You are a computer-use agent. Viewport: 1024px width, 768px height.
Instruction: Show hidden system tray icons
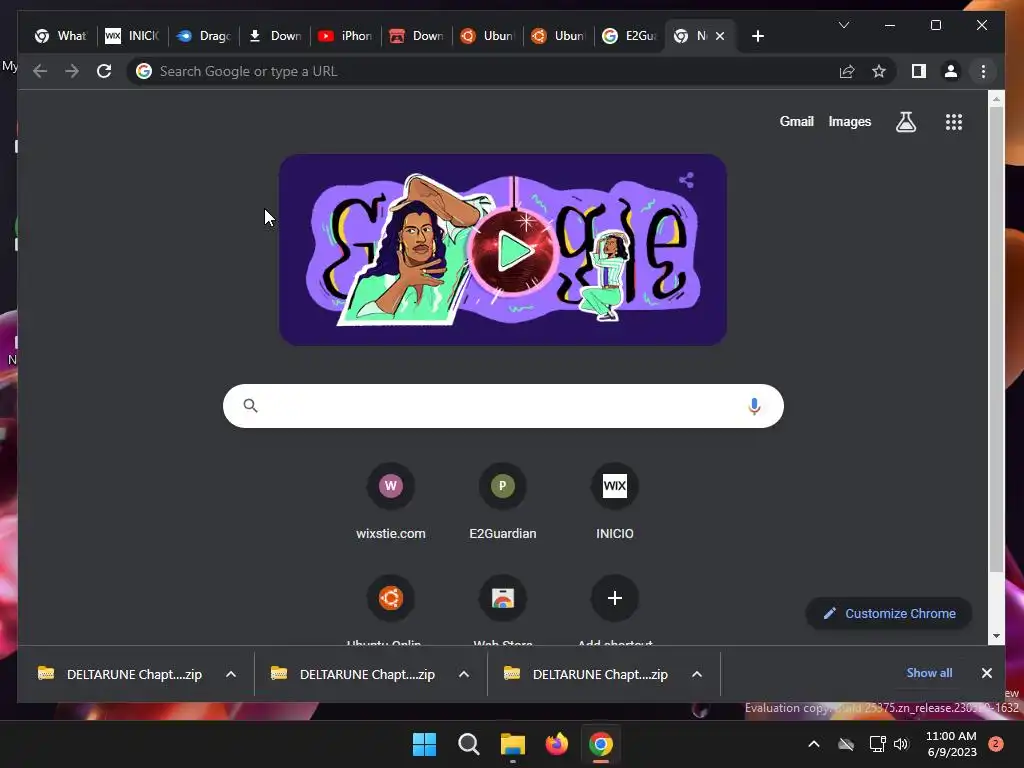814,744
